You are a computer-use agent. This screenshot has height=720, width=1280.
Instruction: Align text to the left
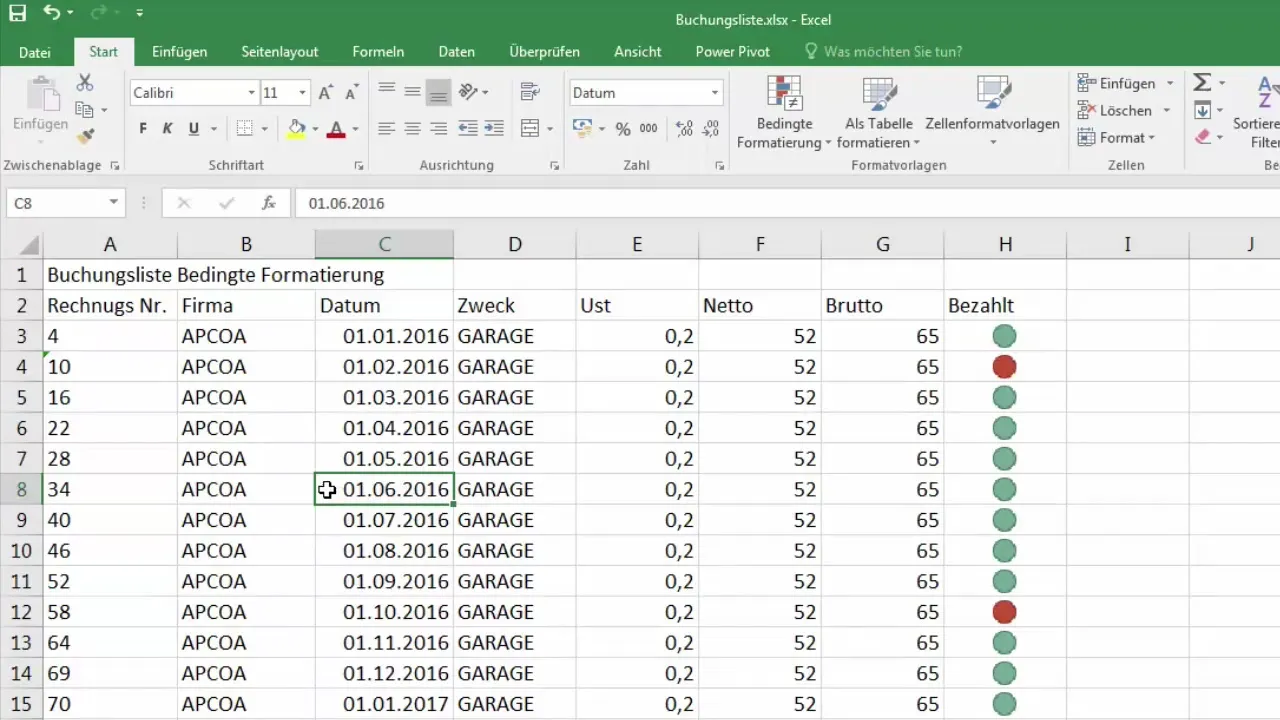click(x=385, y=129)
